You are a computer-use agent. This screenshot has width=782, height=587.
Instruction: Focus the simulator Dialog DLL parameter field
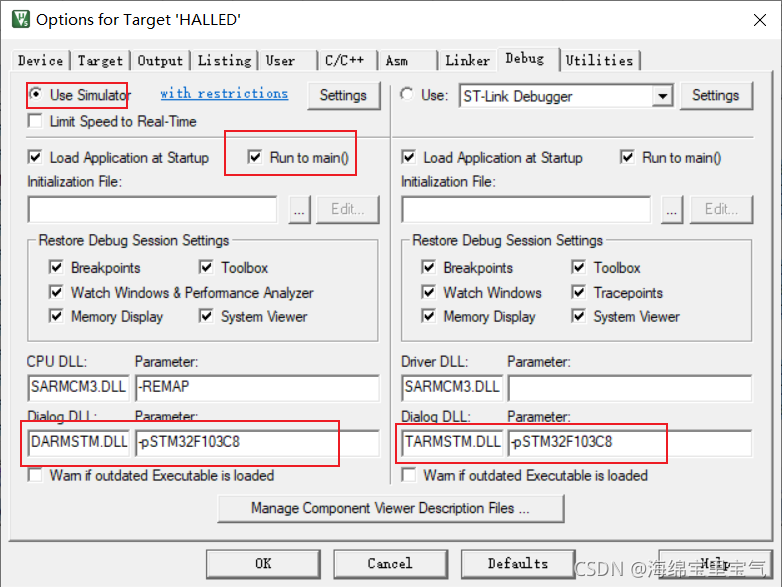pyautogui.click(x=257, y=442)
